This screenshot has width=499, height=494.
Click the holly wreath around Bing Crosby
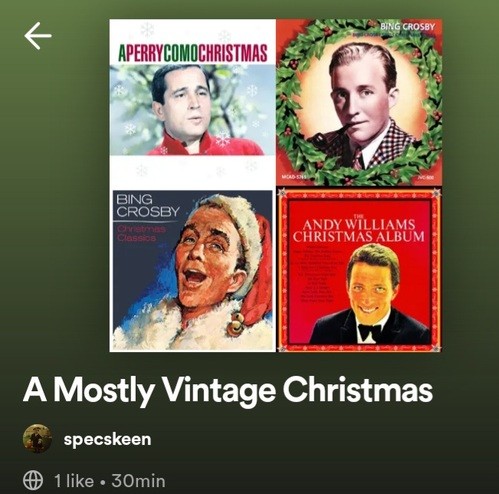tap(359, 102)
